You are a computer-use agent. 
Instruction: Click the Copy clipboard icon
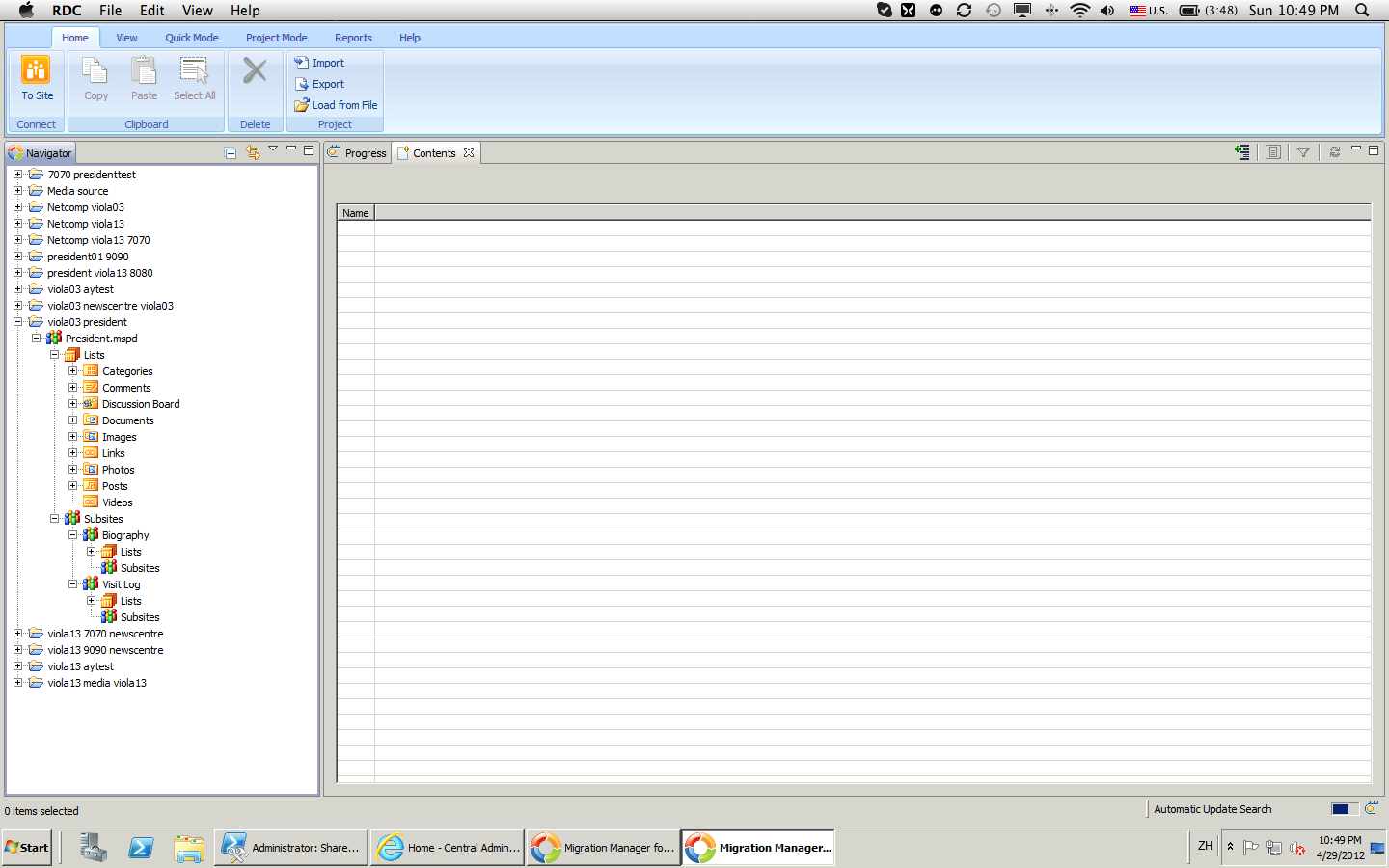pyautogui.click(x=95, y=70)
